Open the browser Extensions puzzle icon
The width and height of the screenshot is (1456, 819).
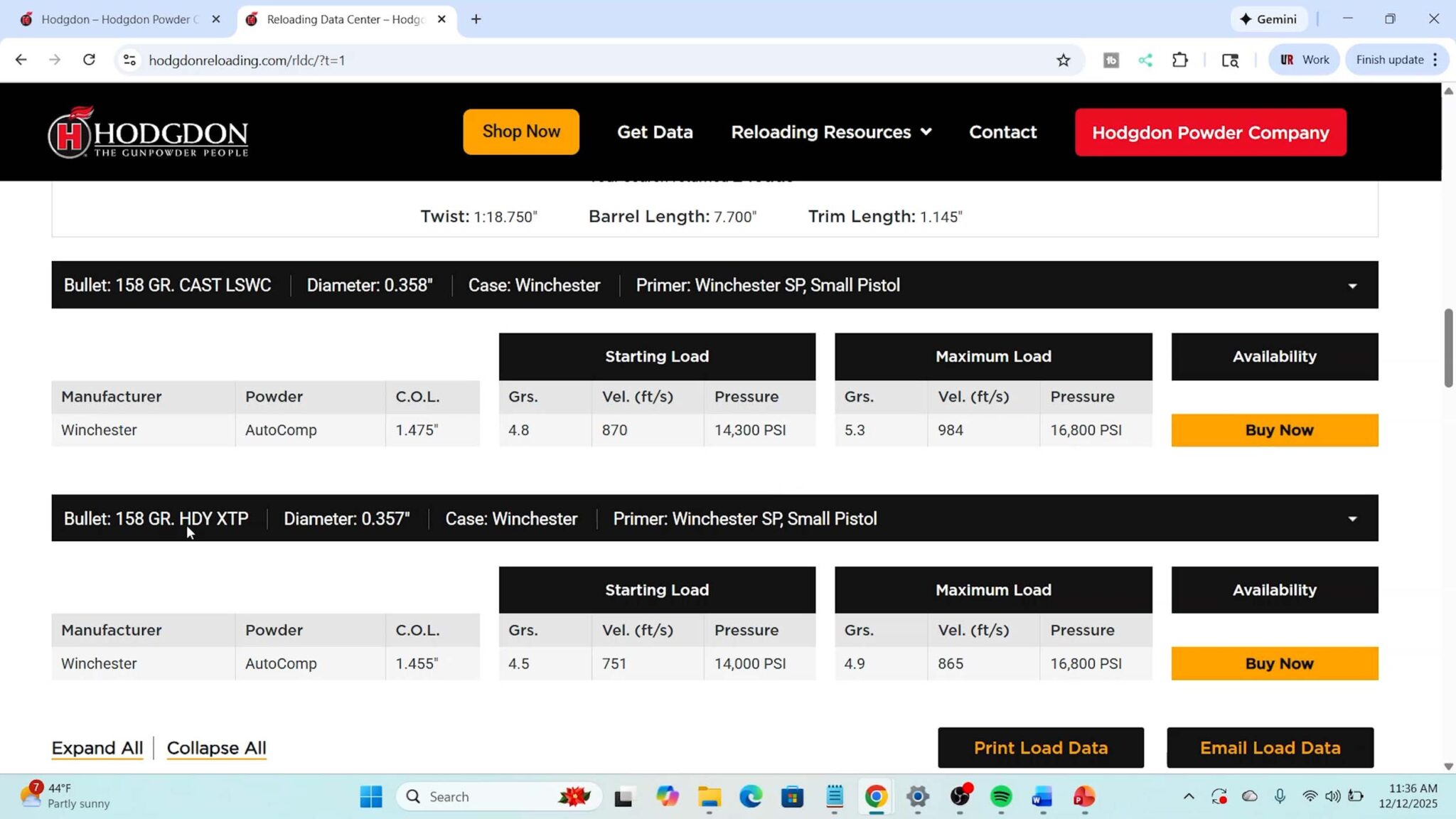[1180, 60]
